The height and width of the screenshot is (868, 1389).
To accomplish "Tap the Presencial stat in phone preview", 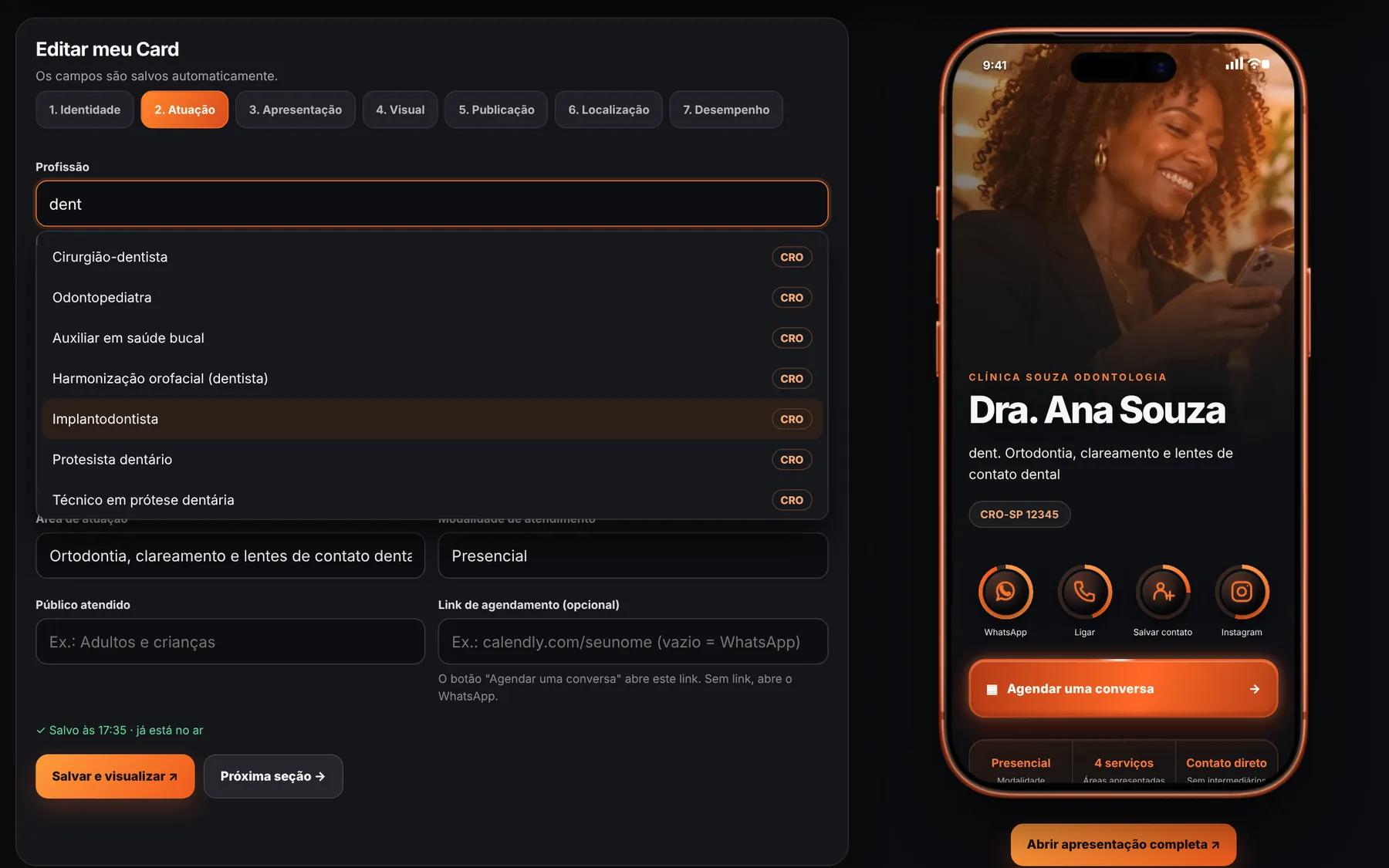I will click(1021, 763).
